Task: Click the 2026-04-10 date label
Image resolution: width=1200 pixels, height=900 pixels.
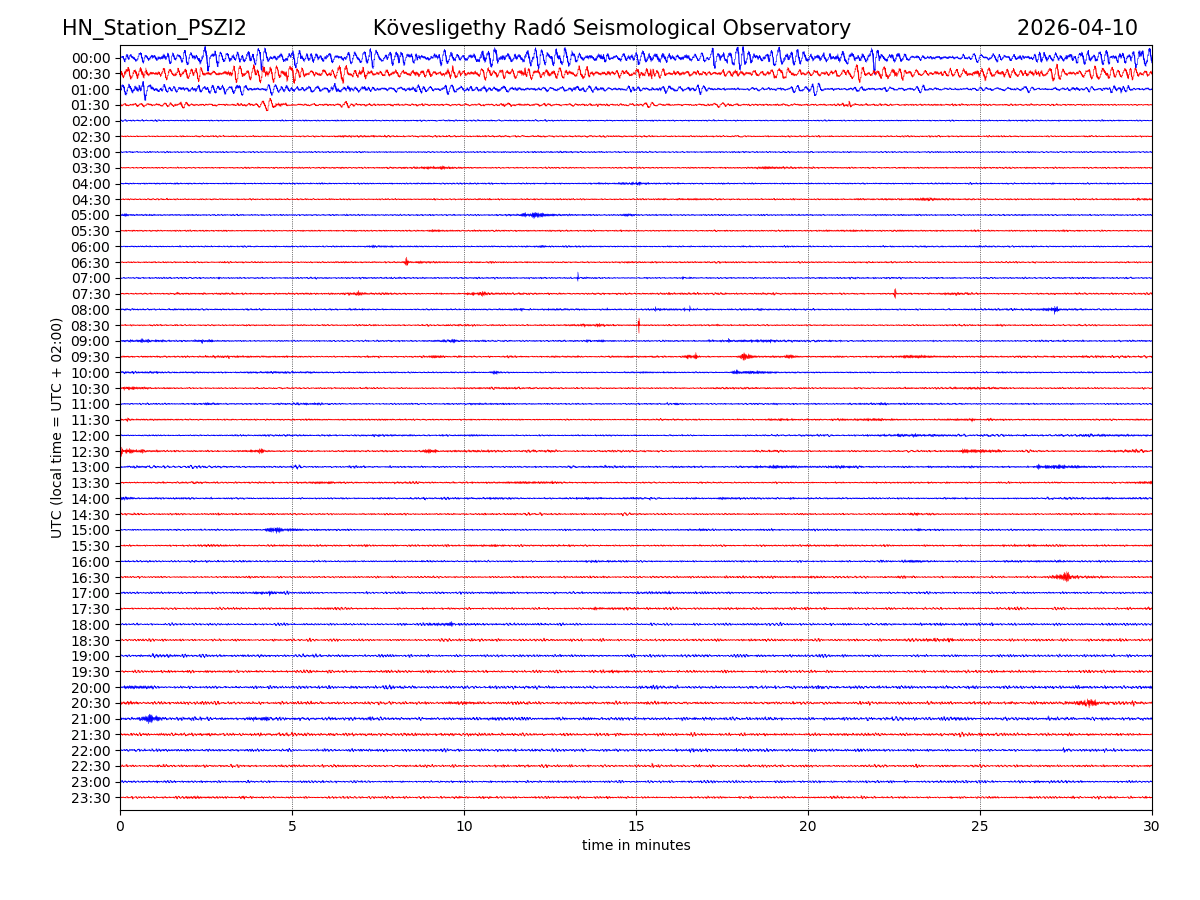Action: [x=1077, y=28]
